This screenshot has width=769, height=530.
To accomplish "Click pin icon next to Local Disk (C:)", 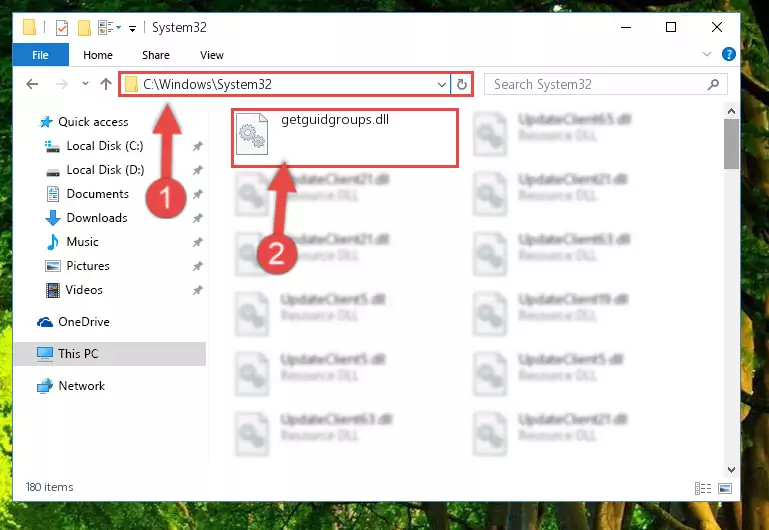I will tap(197, 146).
